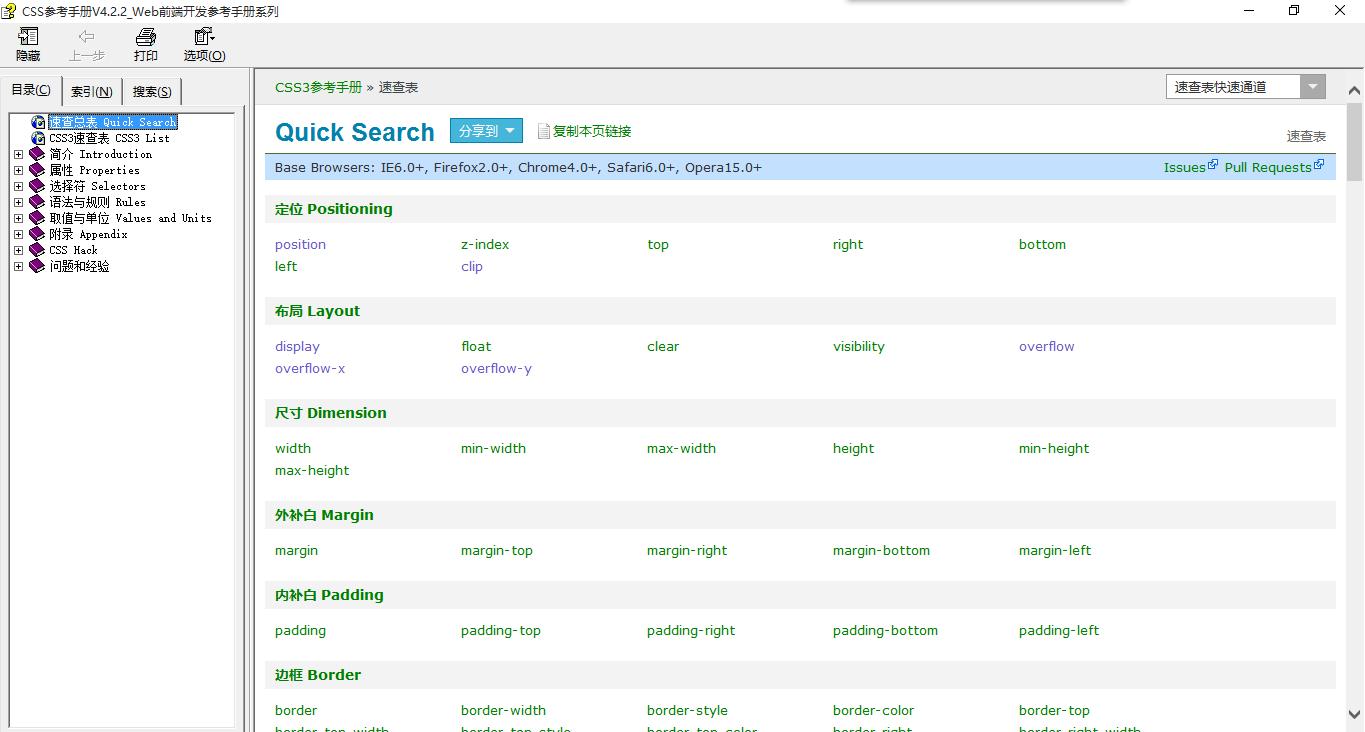This screenshot has width=1365, height=732.
Task: Click the Print (打印) toolbar icon
Action: pos(146,38)
